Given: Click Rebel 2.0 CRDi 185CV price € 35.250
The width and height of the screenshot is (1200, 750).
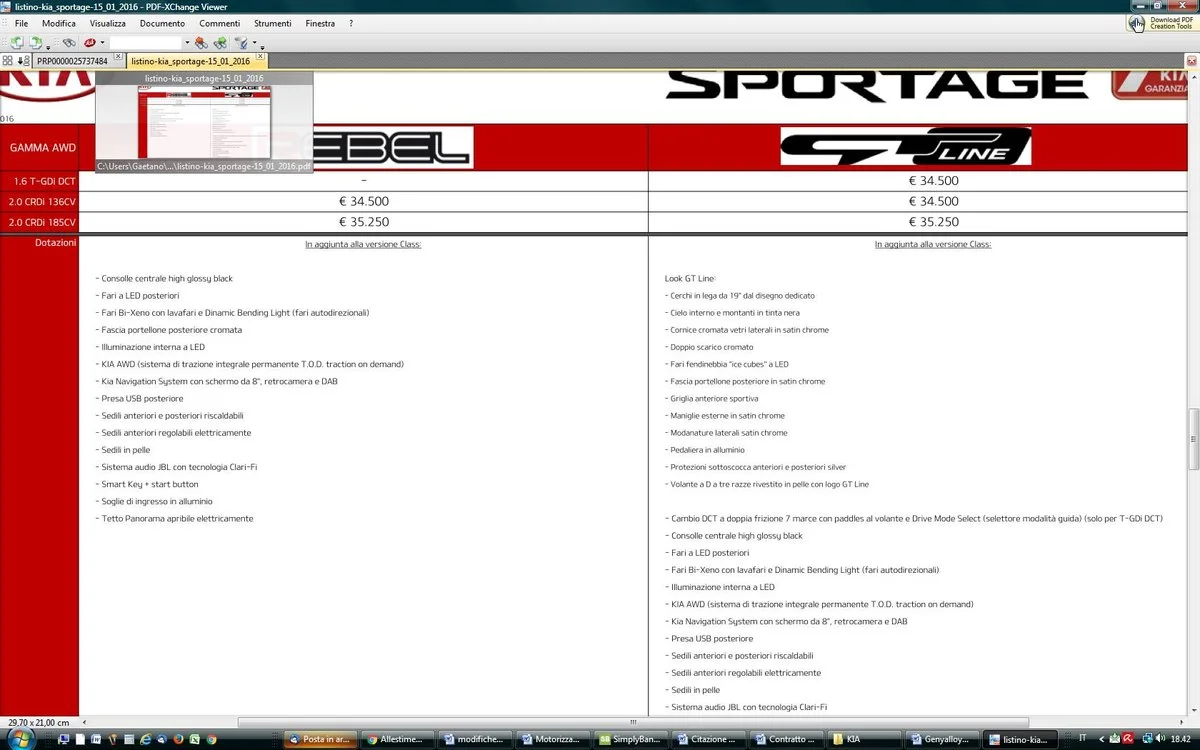Looking at the screenshot, I should point(363,222).
